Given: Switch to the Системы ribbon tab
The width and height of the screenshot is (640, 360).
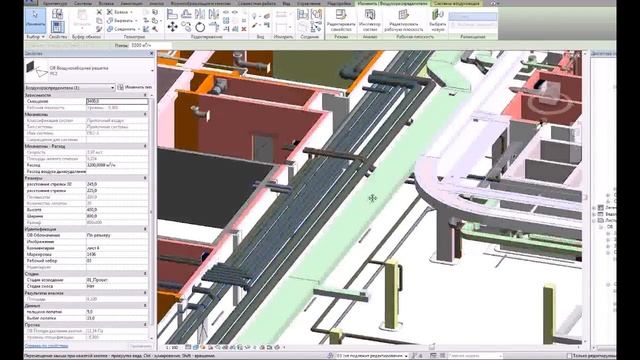Looking at the screenshot, I should [83, 3].
